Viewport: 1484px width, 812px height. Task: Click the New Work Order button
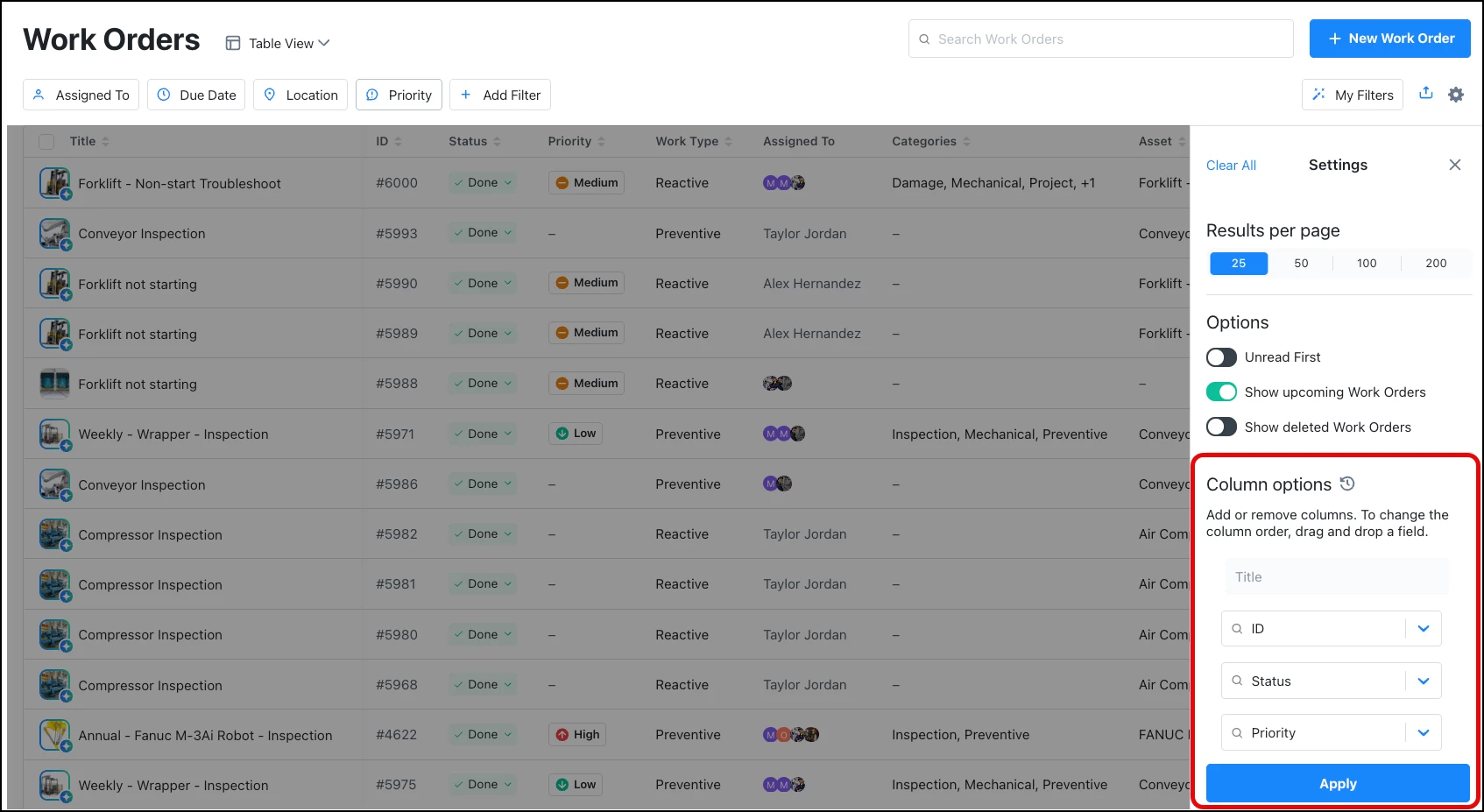click(x=1390, y=39)
